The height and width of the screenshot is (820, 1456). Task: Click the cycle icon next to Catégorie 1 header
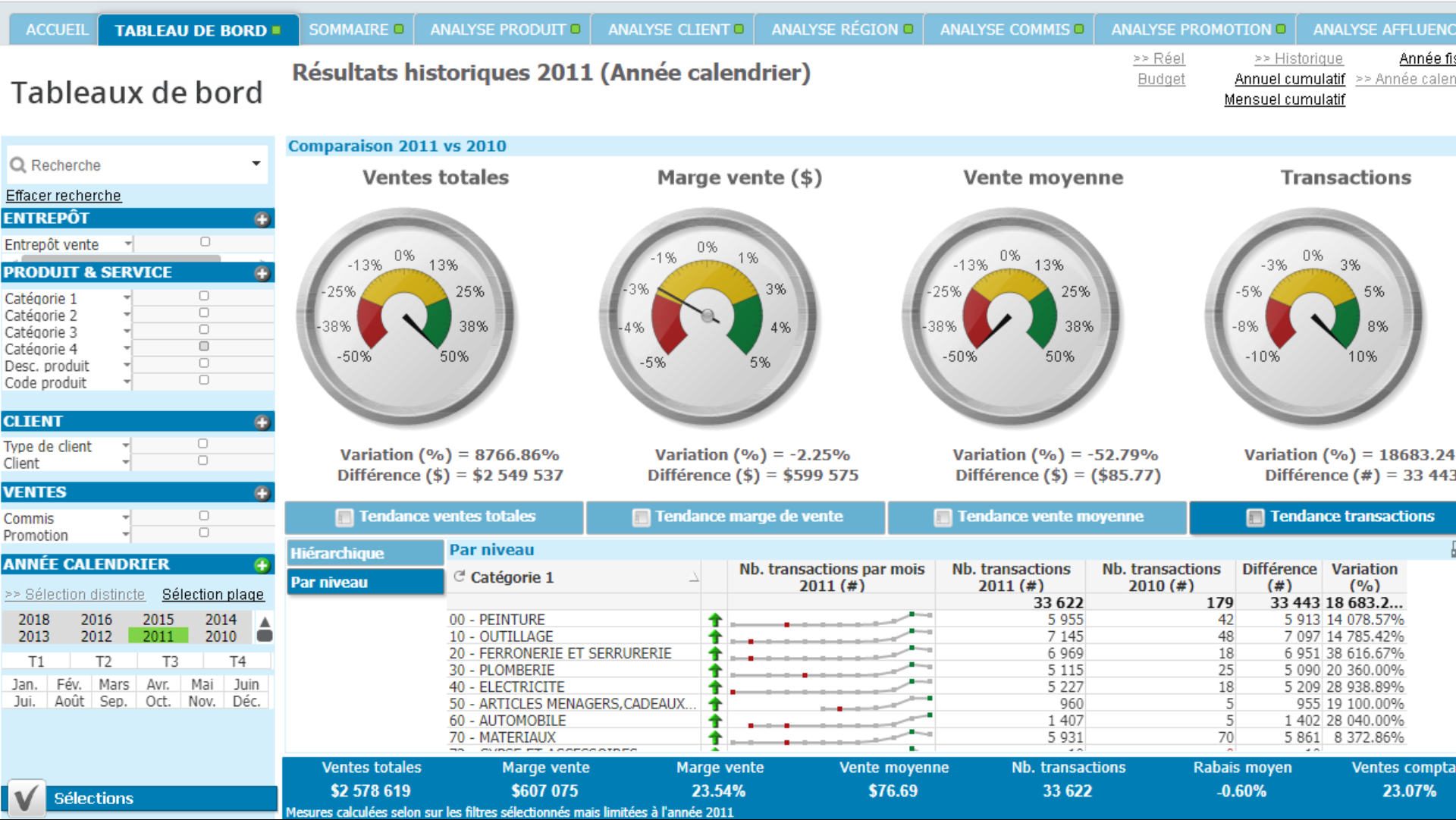click(x=459, y=577)
